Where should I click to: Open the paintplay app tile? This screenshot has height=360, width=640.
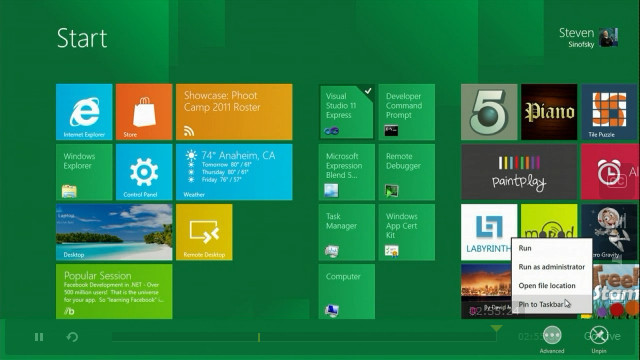tap(519, 172)
